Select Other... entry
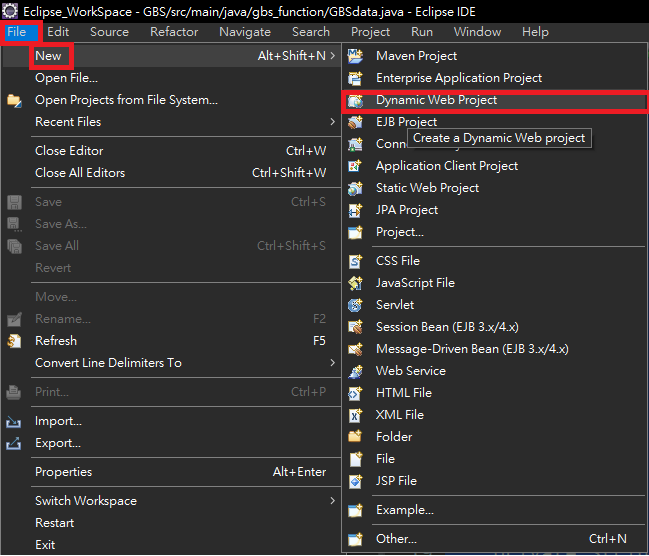This screenshot has height=556, width=649. pyautogui.click(x=495, y=539)
